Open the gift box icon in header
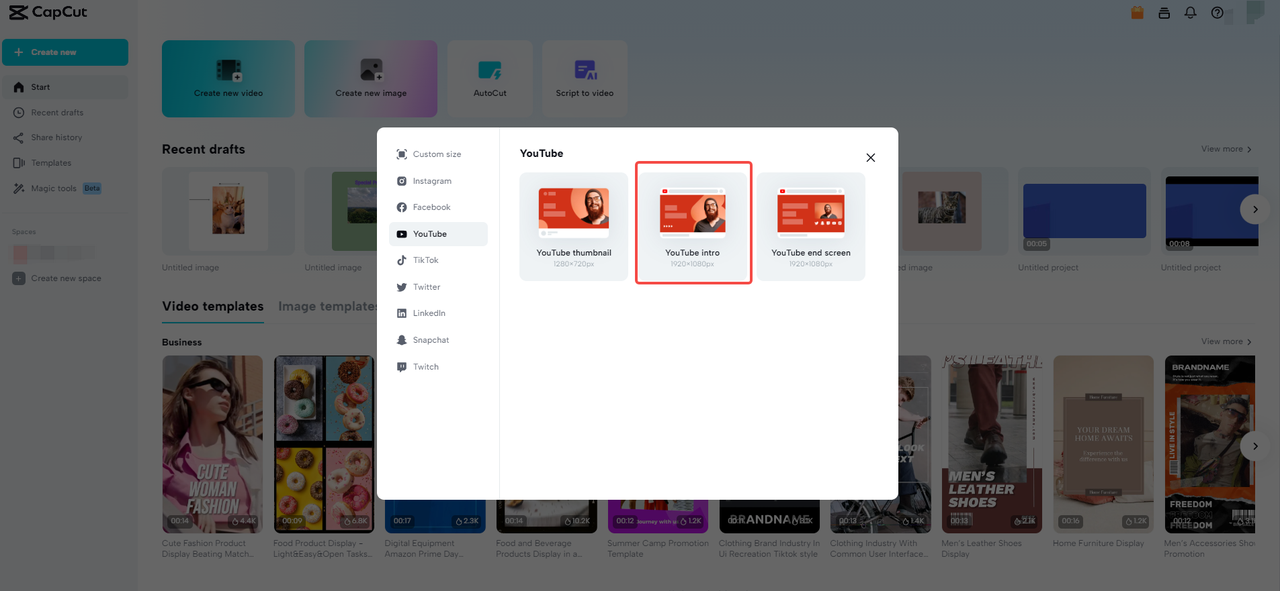This screenshot has height=591, width=1280. click(x=1137, y=13)
